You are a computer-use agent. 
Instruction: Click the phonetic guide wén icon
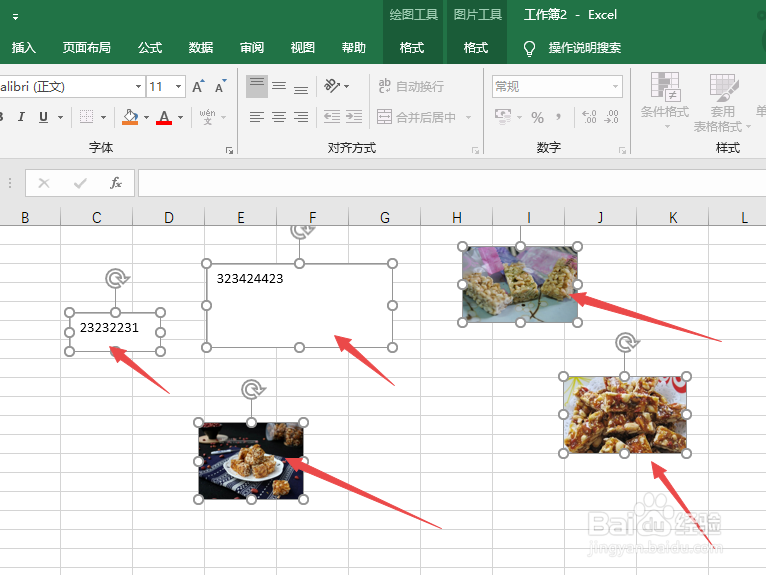(208, 117)
